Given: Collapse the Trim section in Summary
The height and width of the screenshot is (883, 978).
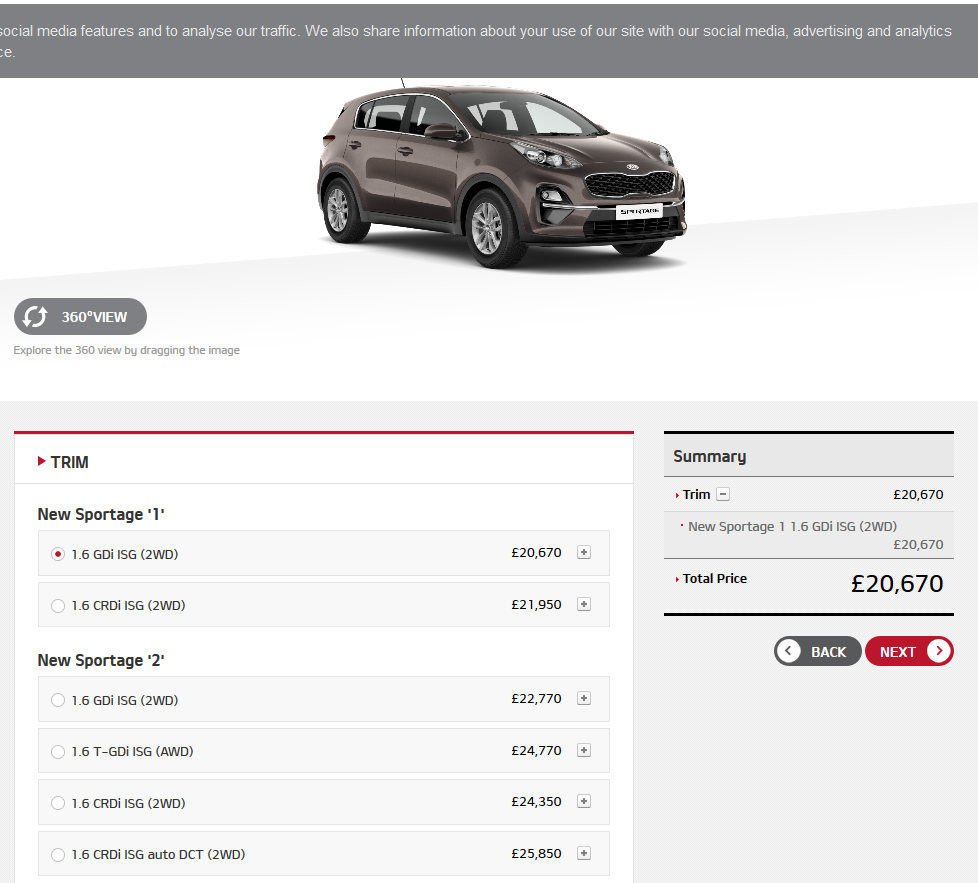Looking at the screenshot, I should click(x=723, y=495).
